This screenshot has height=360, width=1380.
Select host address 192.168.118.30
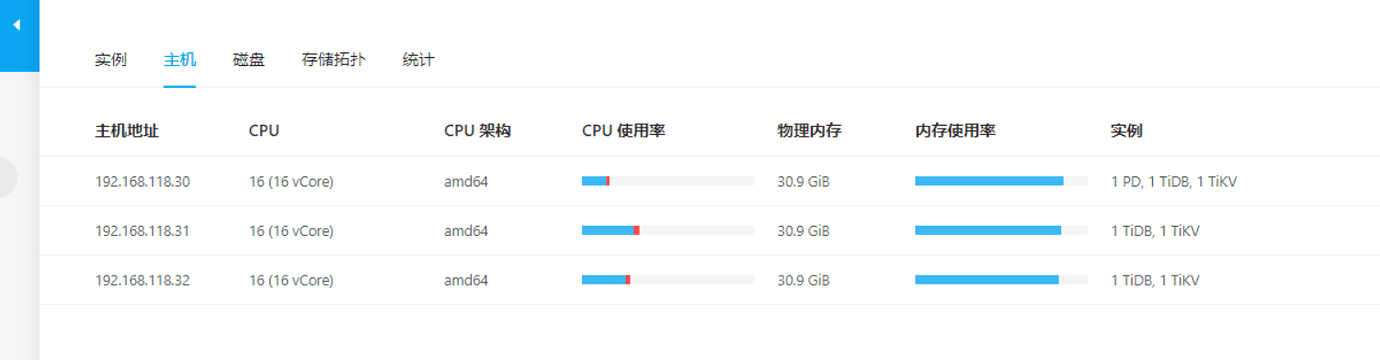142,182
